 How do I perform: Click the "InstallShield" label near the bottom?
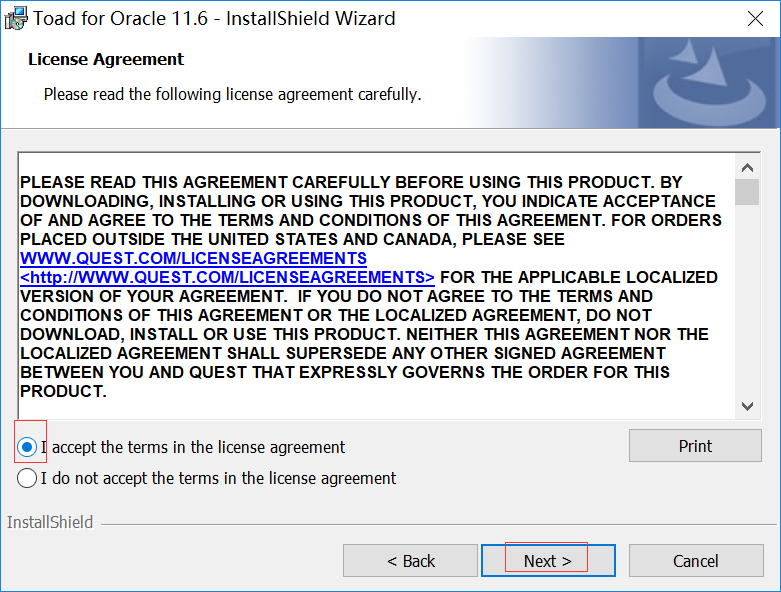(x=50, y=522)
